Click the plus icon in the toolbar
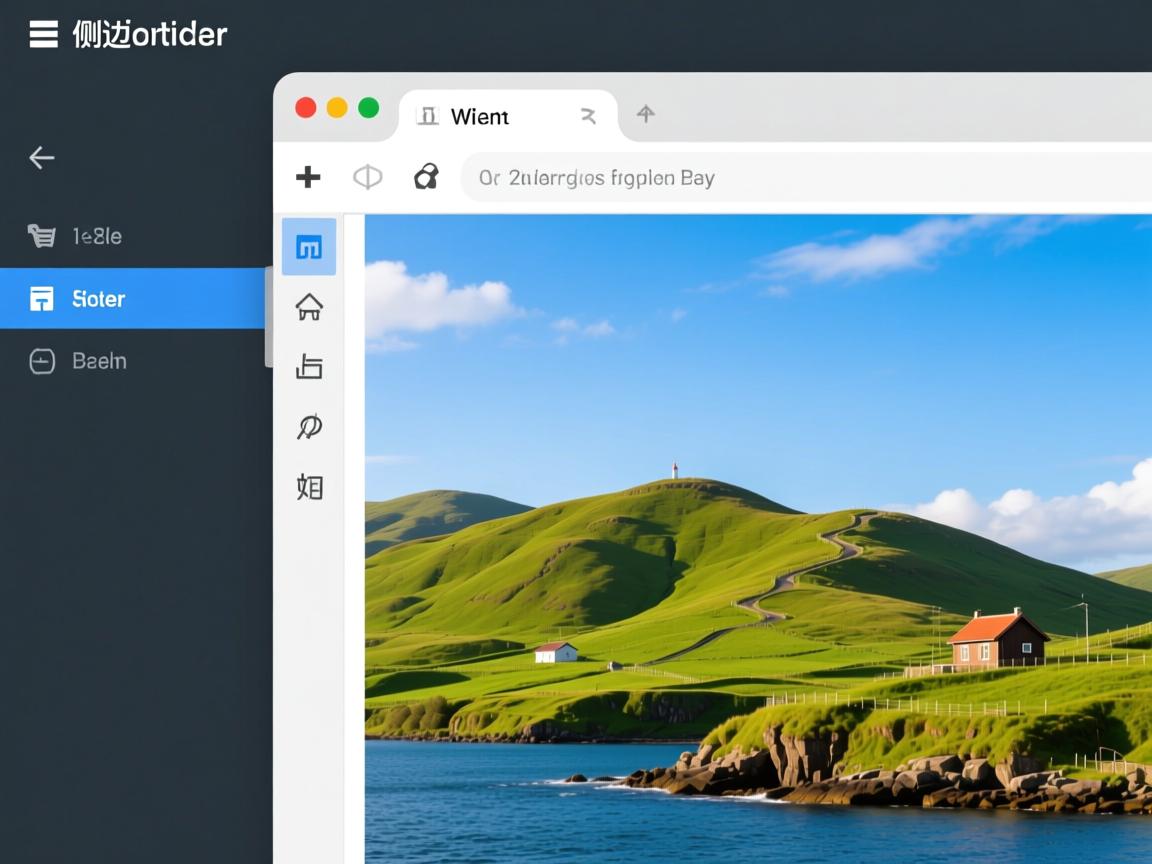Image resolution: width=1152 pixels, height=864 pixels. click(308, 177)
